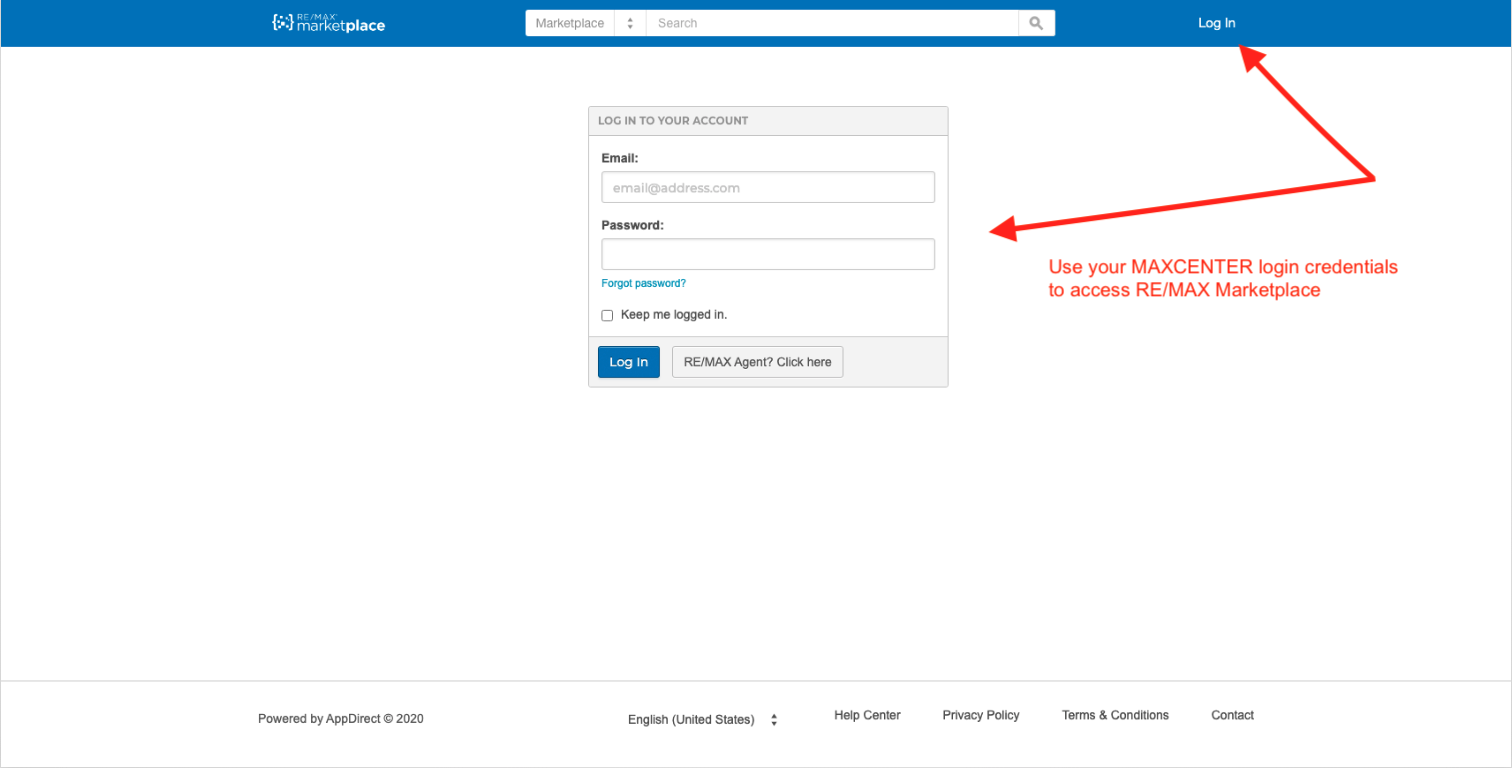Viewport: 1512px width, 768px height.
Task: Open the Contact footer link
Action: pyautogui.click(x=1232, y=715)
